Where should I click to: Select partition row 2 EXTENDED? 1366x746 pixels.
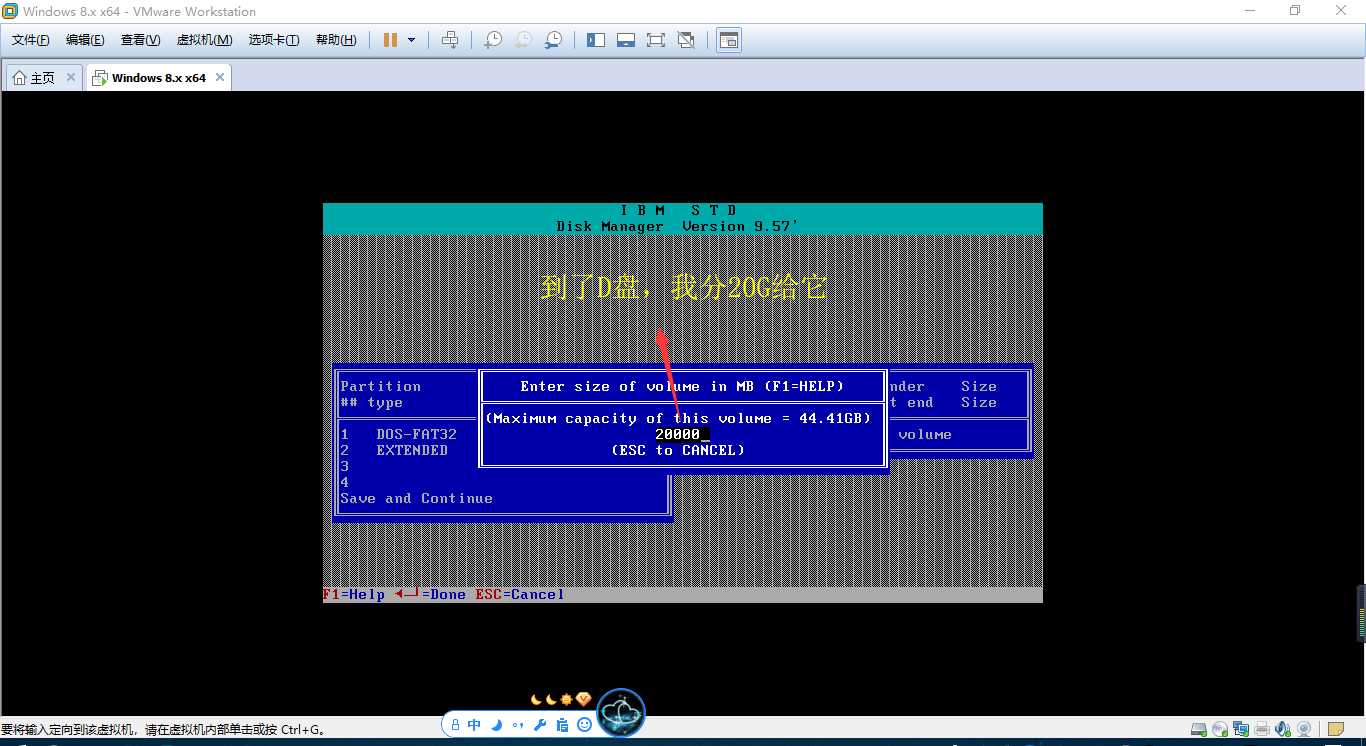[x=394, y=450]
